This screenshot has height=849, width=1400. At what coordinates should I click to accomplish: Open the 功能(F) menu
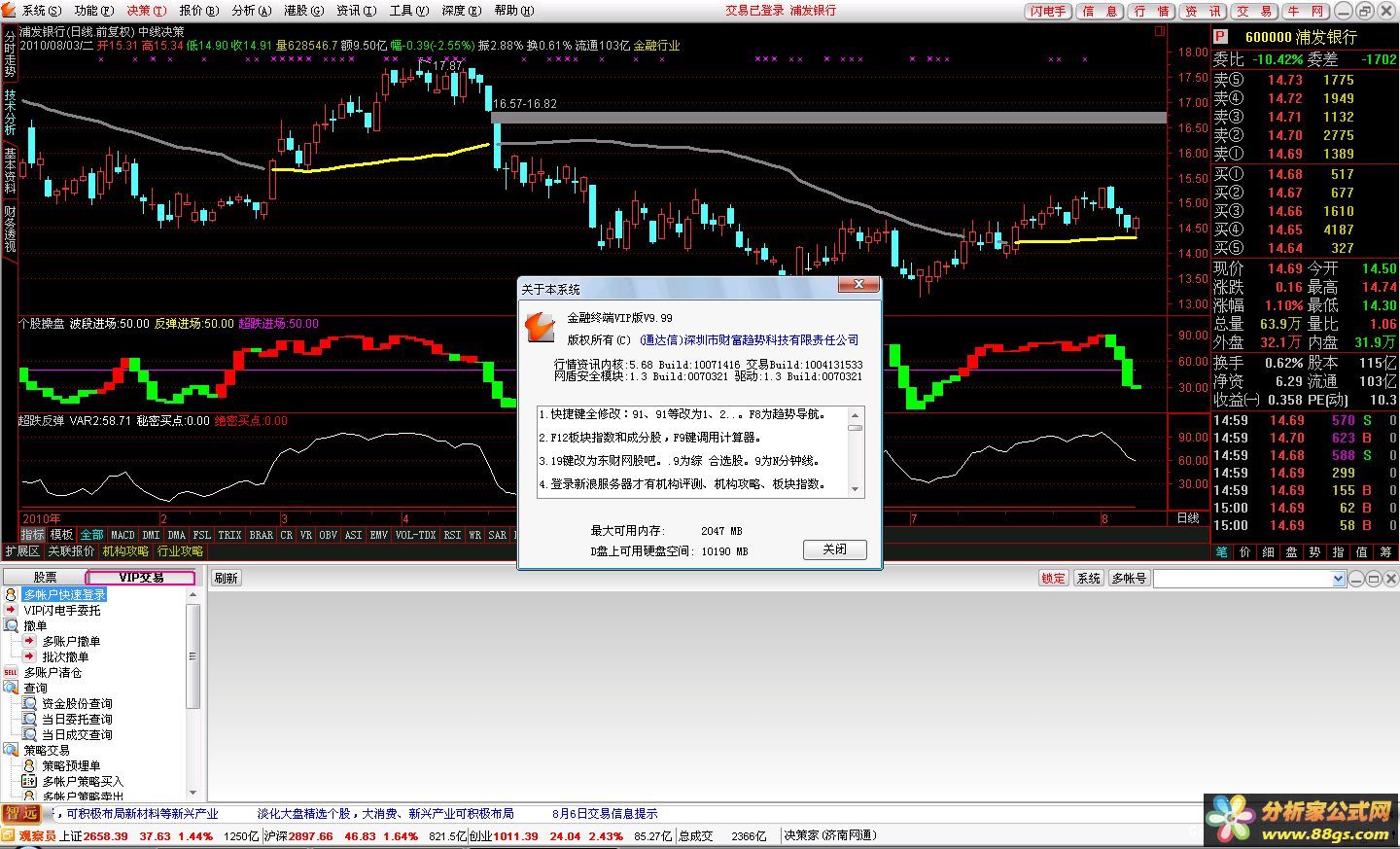pos(92,11)
